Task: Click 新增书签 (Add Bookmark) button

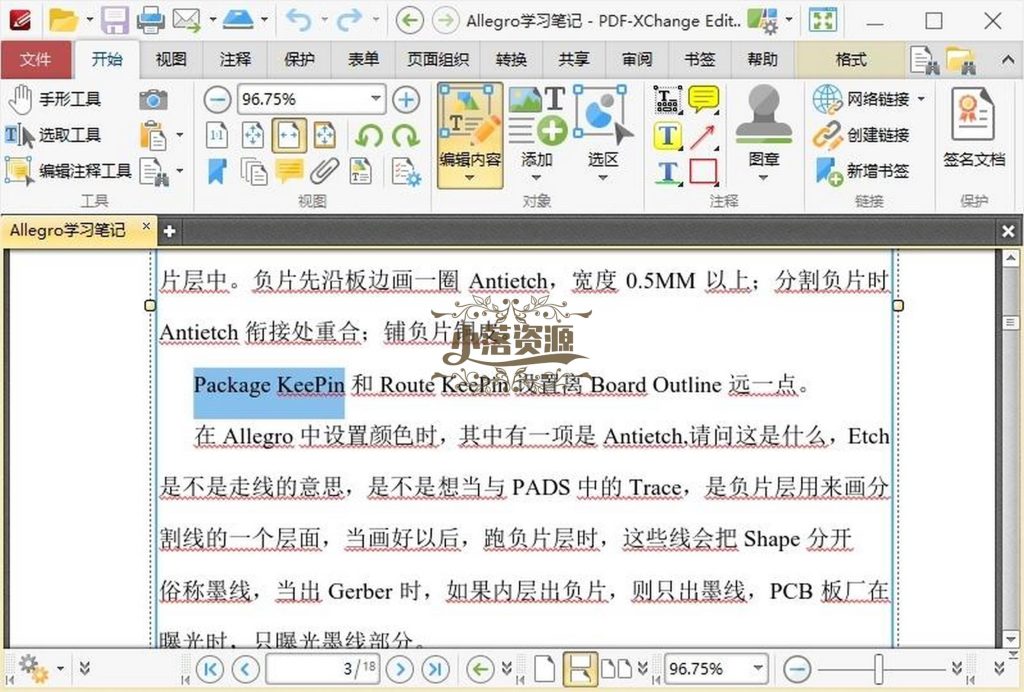Action: coord(861,171)
